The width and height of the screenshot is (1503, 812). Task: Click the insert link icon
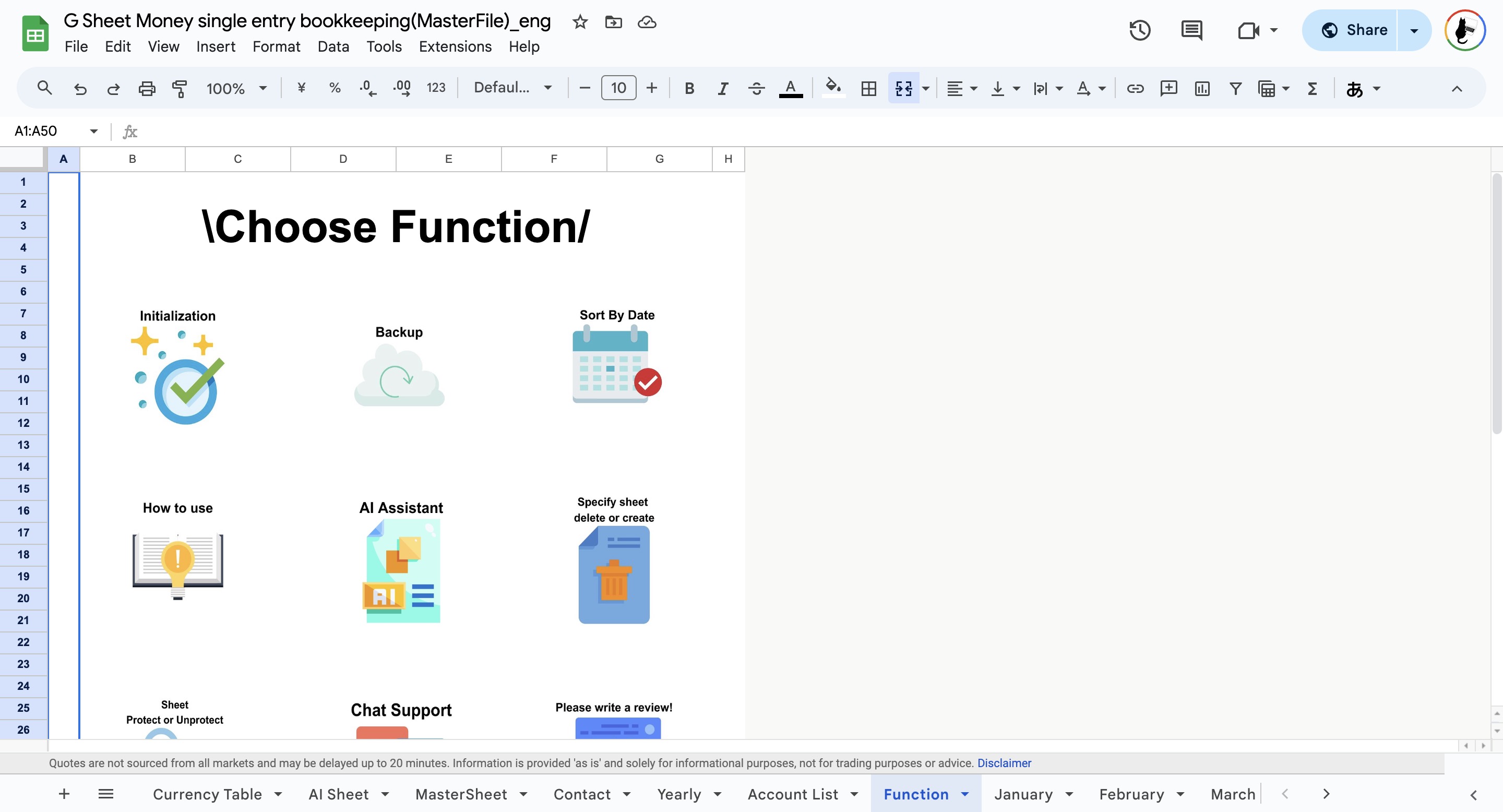pos(1135,89)
